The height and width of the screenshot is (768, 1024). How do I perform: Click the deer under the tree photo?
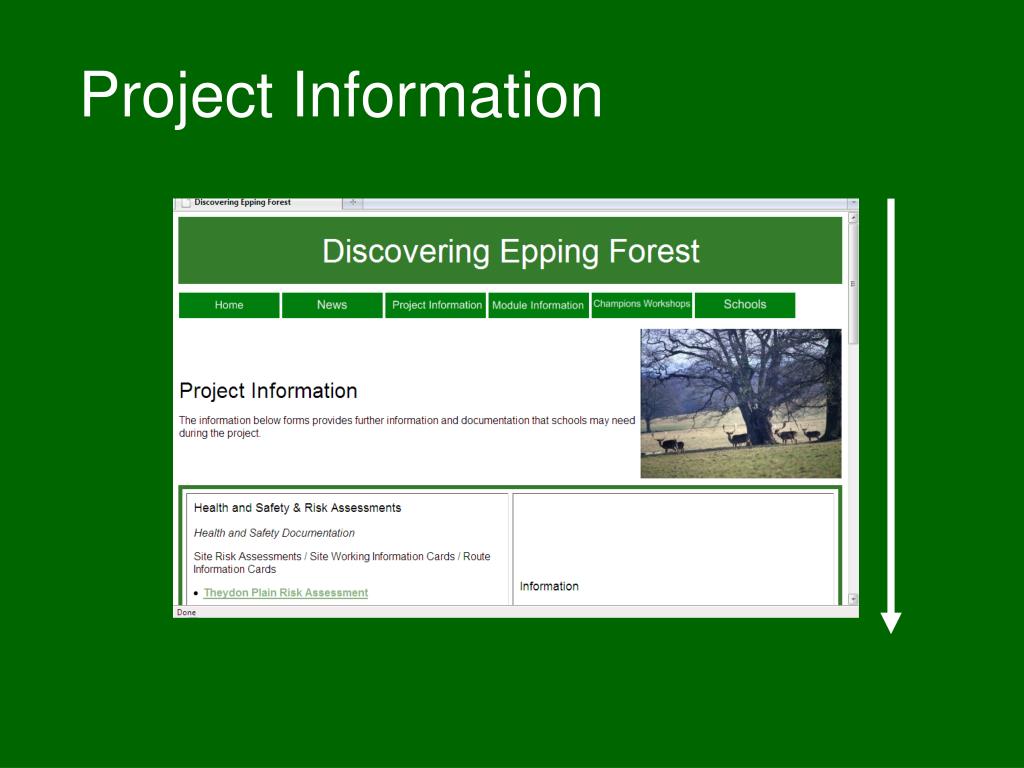point(741,404)
